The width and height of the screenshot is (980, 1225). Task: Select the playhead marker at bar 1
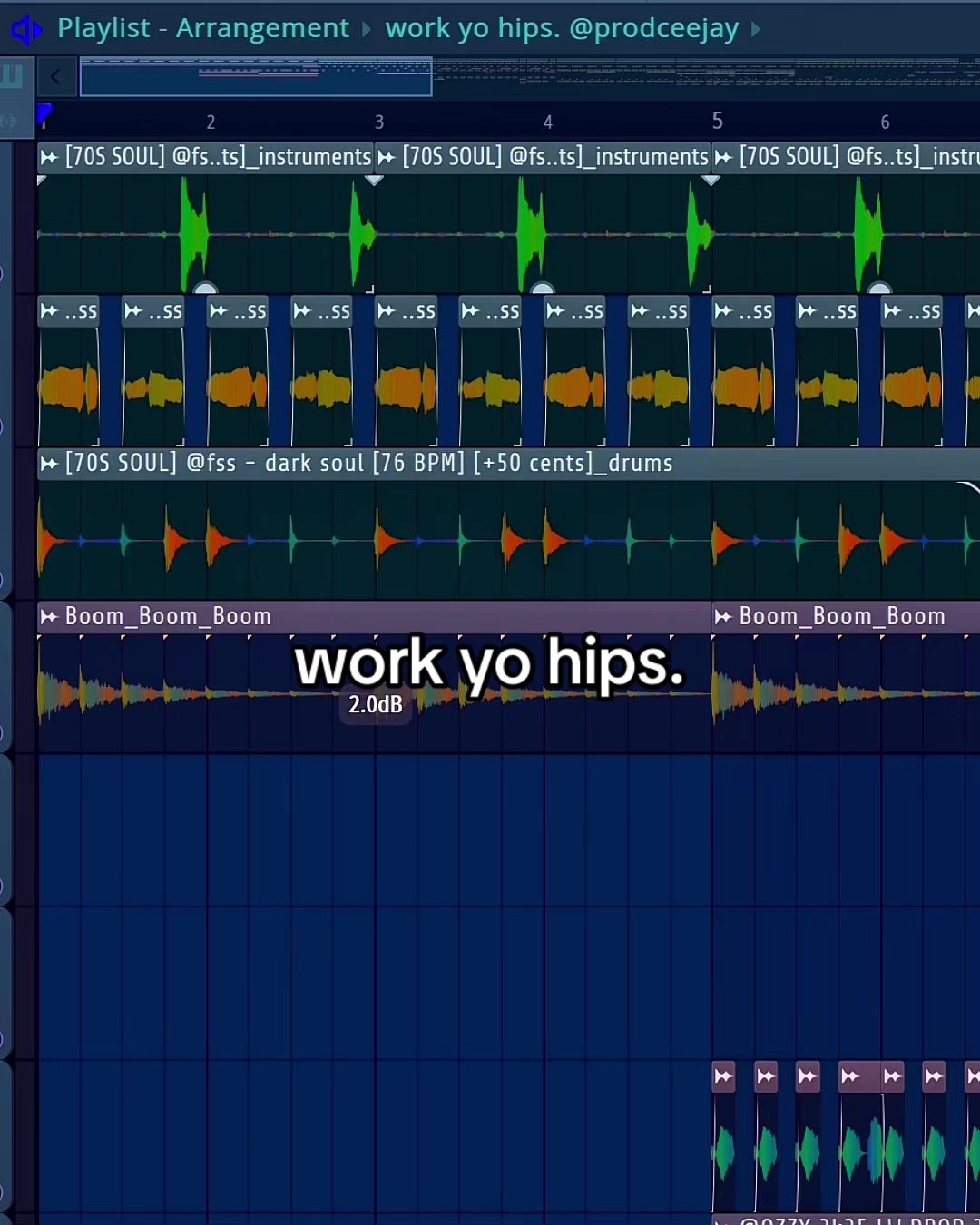44,114
